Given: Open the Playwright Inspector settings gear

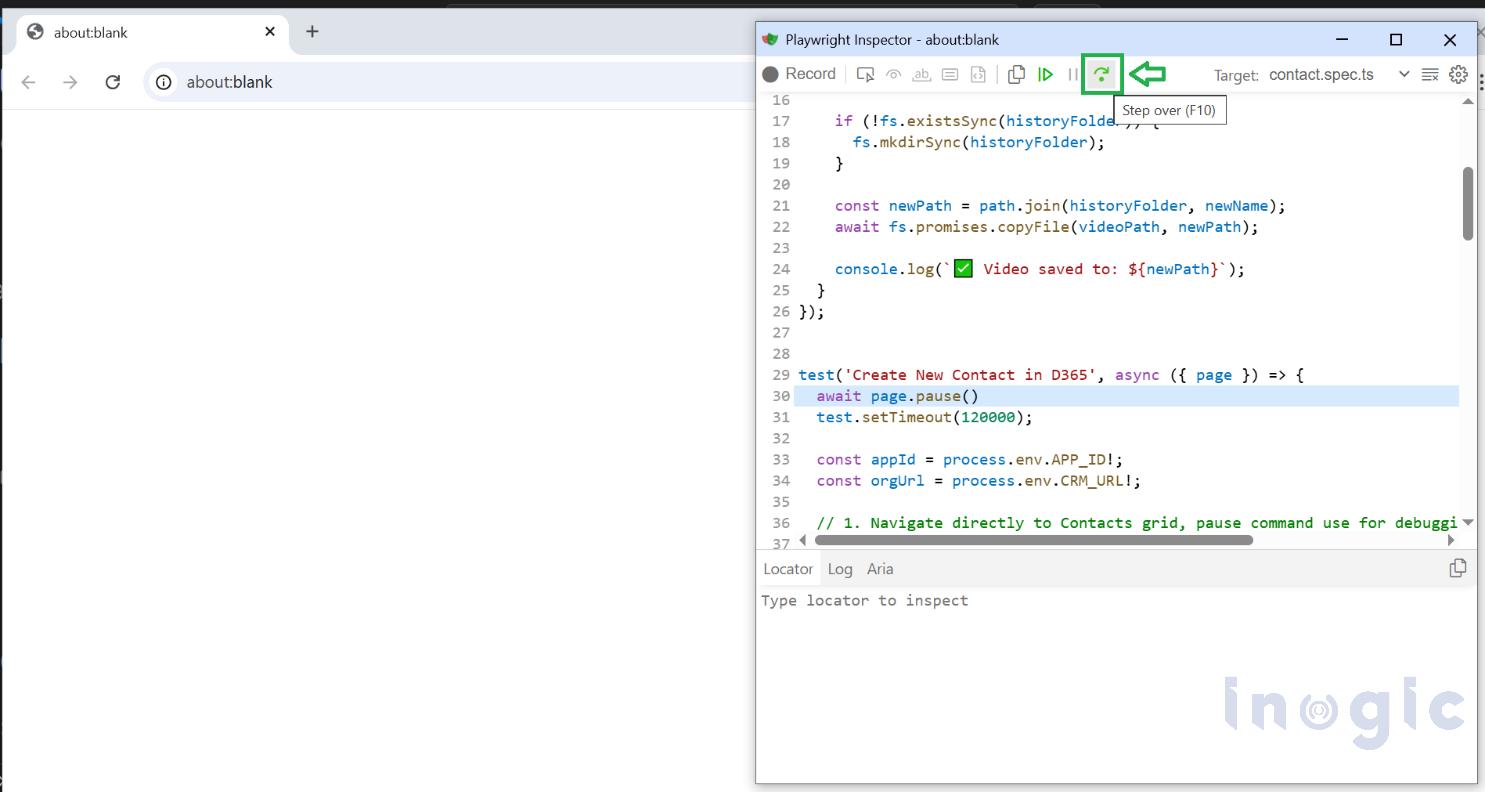Looking at the screenshot, I should click(x=1458, y=74).
